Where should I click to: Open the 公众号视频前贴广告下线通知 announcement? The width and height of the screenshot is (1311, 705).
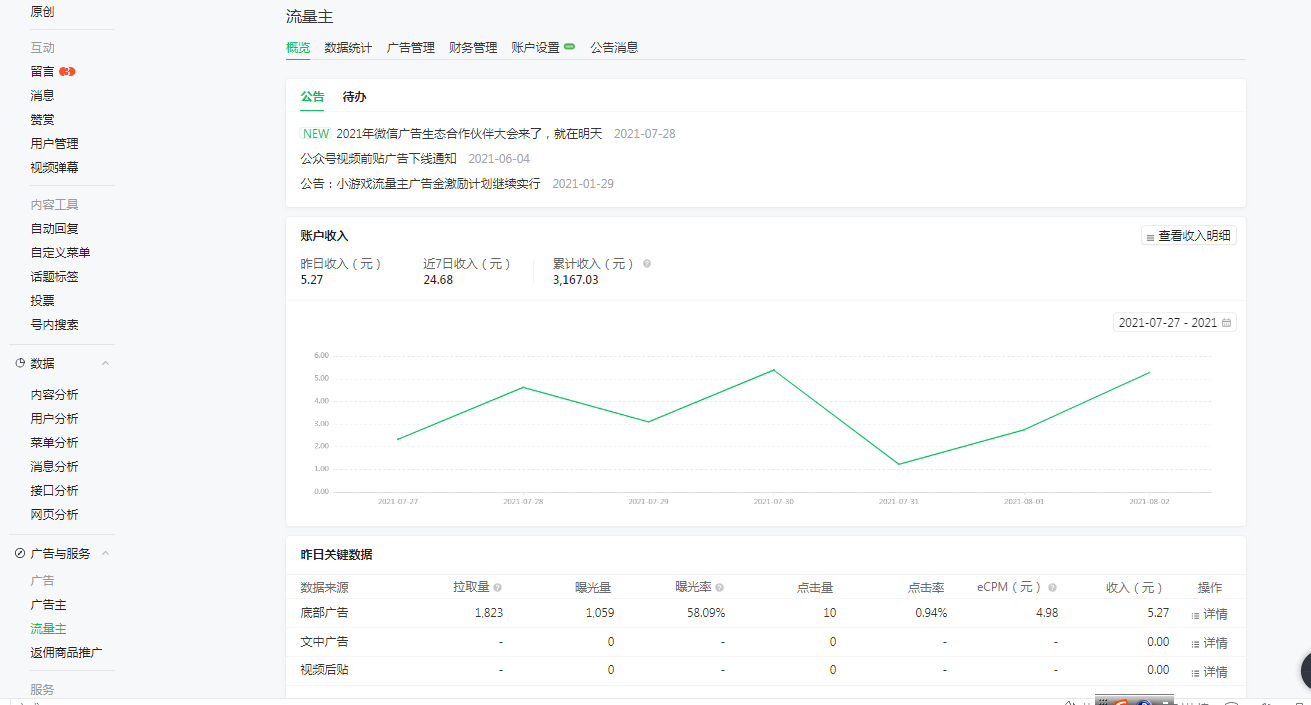tap(378, 158)
